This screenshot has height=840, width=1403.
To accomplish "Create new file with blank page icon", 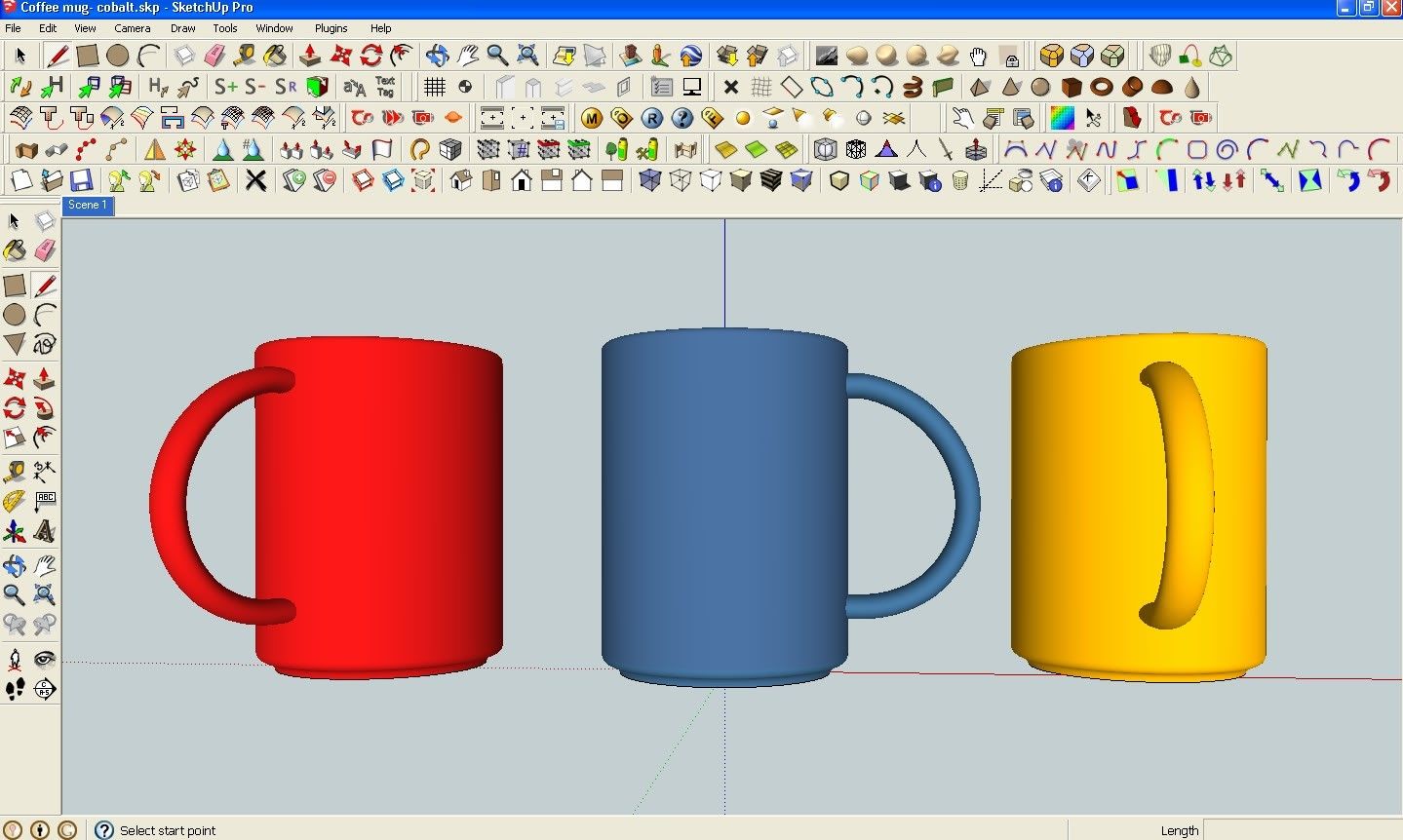I will (20, 180).
